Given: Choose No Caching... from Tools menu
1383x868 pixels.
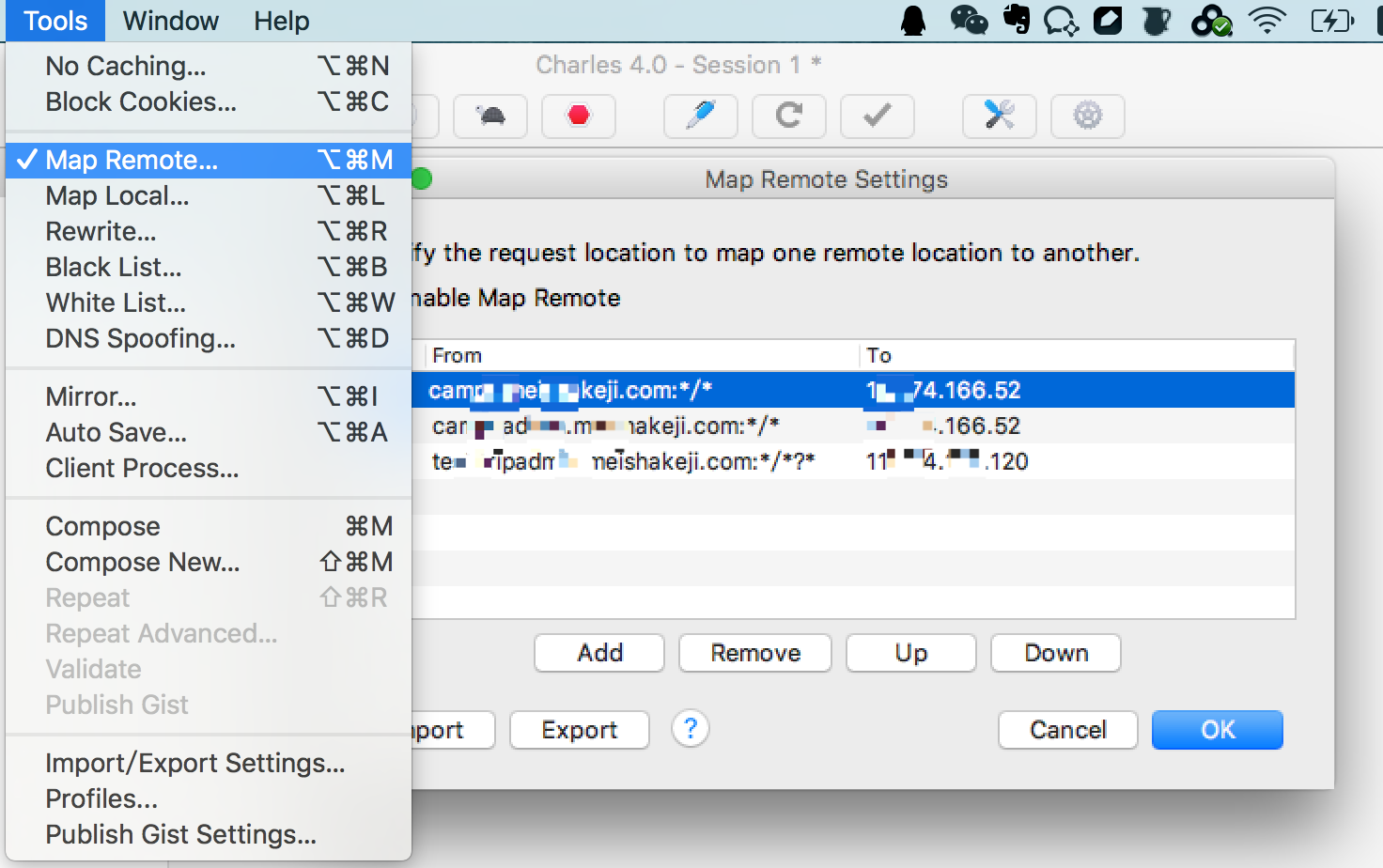Looking at the screenshot, I should point(209,66).
